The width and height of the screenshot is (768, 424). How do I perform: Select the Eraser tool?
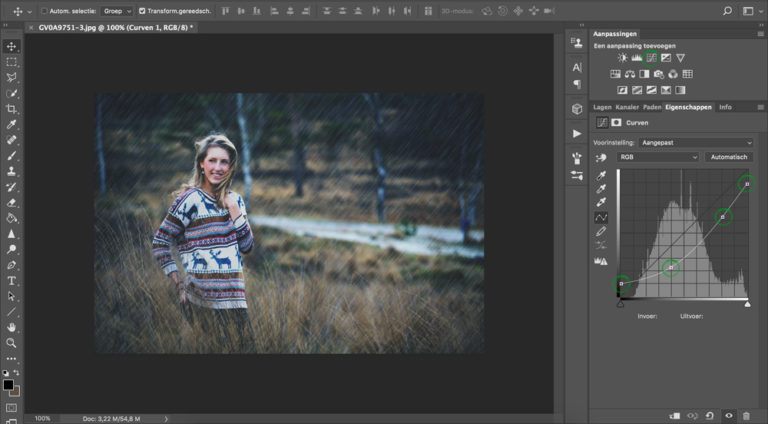[x=11, y=203]
